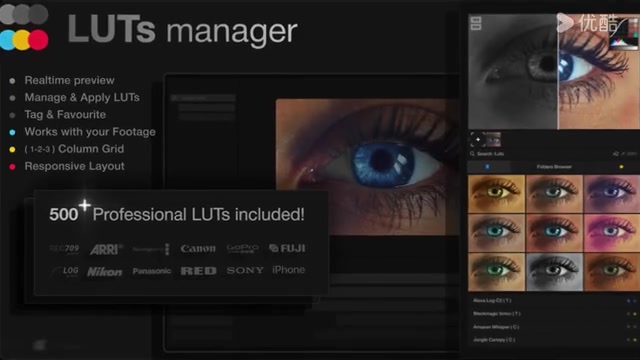
Task: Select the black-and-white eye LUT thumbnail
Action: [x=554, y=272]
